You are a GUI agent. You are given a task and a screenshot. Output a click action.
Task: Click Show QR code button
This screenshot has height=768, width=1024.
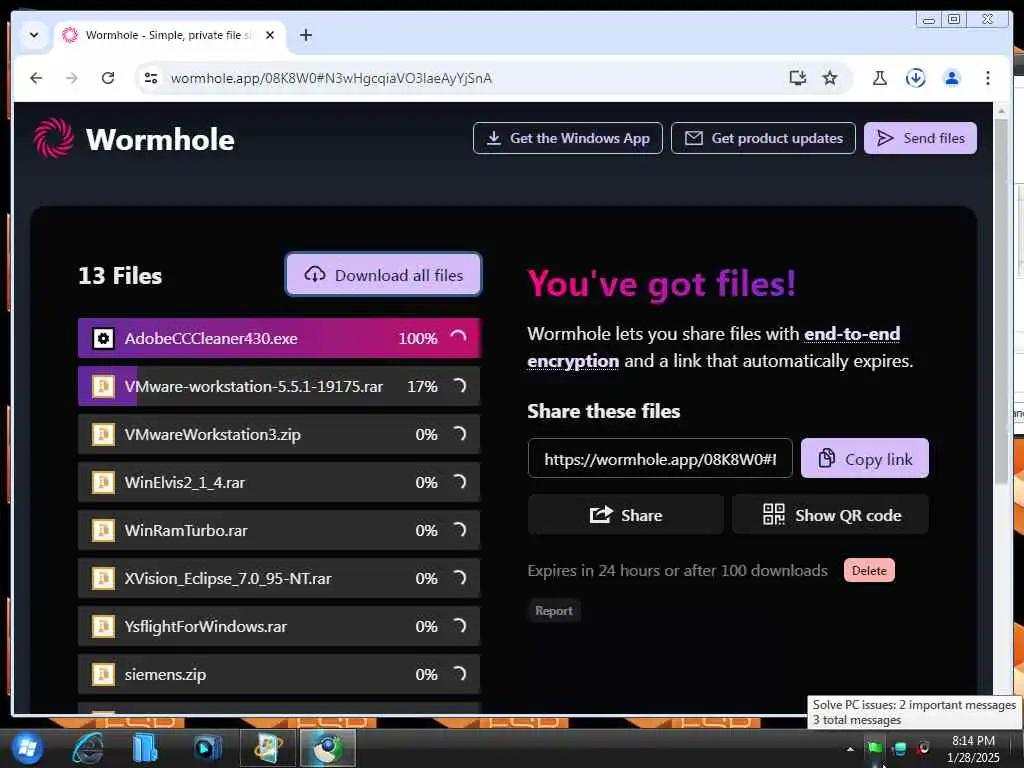(831, 515)
